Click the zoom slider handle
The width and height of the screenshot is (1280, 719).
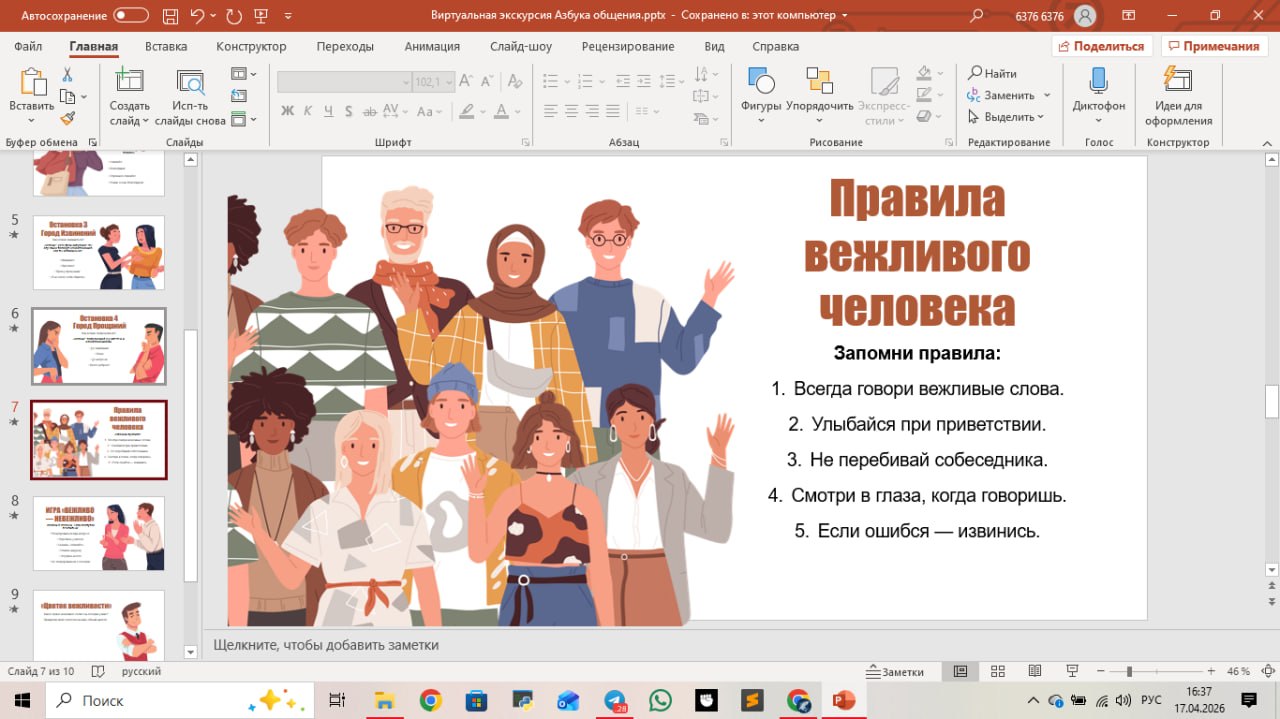tap(1129, 671)
